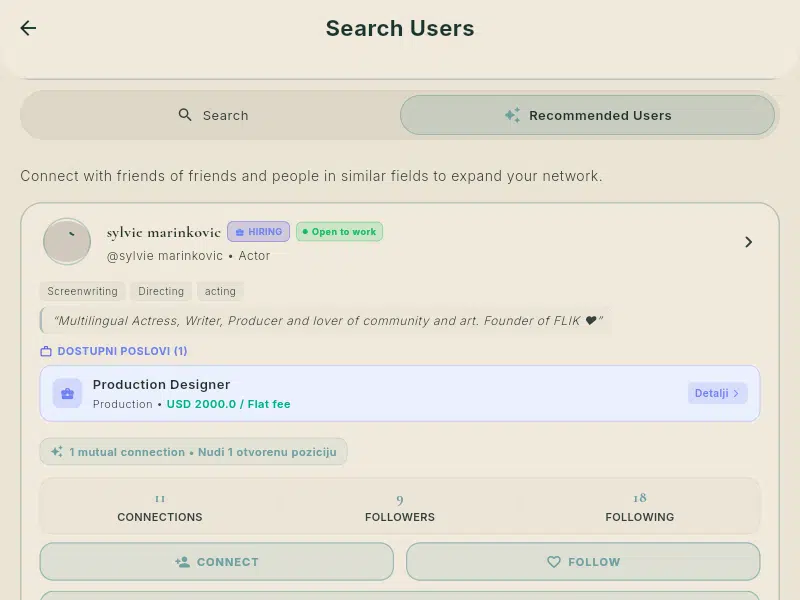This screenshot has width=800, height=600.
Task: Click the Open to work badge
Action: (x=339, y=232)
